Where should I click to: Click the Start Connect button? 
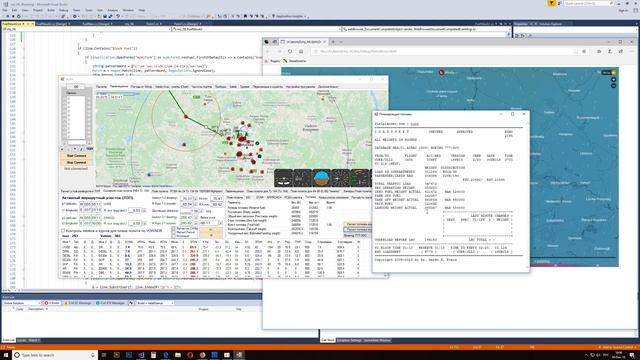pos(76,156)
